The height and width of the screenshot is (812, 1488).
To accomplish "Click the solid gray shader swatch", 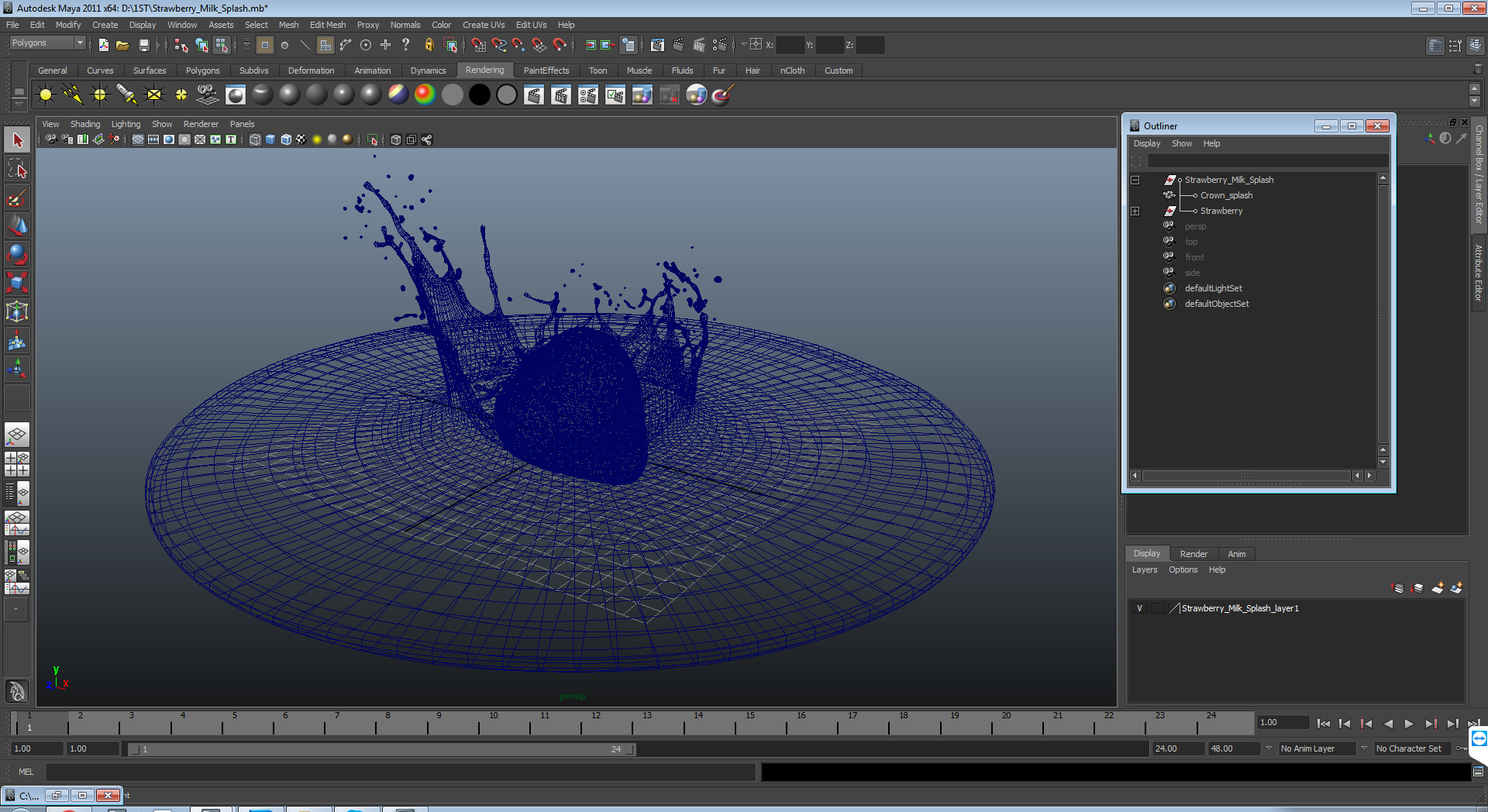I will 453,95.
